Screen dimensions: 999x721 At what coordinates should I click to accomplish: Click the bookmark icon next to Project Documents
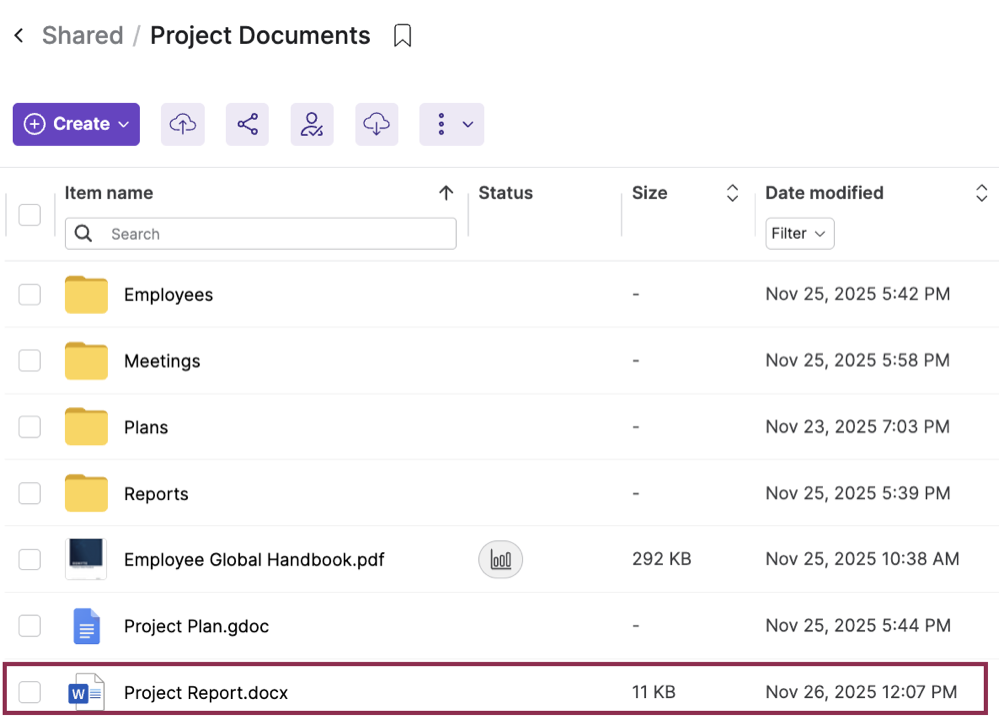pos(403,35)
